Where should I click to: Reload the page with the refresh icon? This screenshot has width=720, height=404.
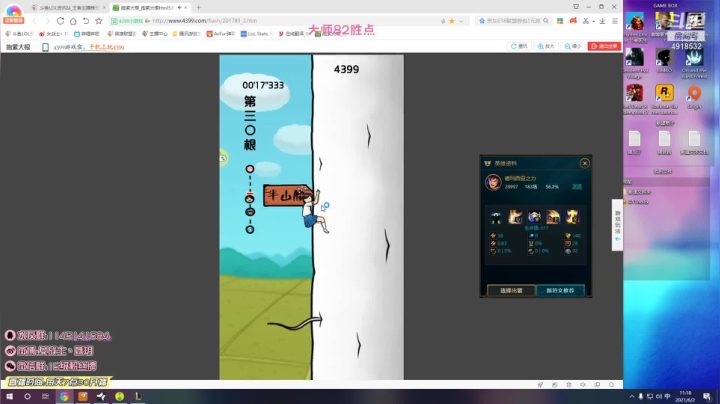click(x=60, y=21)
